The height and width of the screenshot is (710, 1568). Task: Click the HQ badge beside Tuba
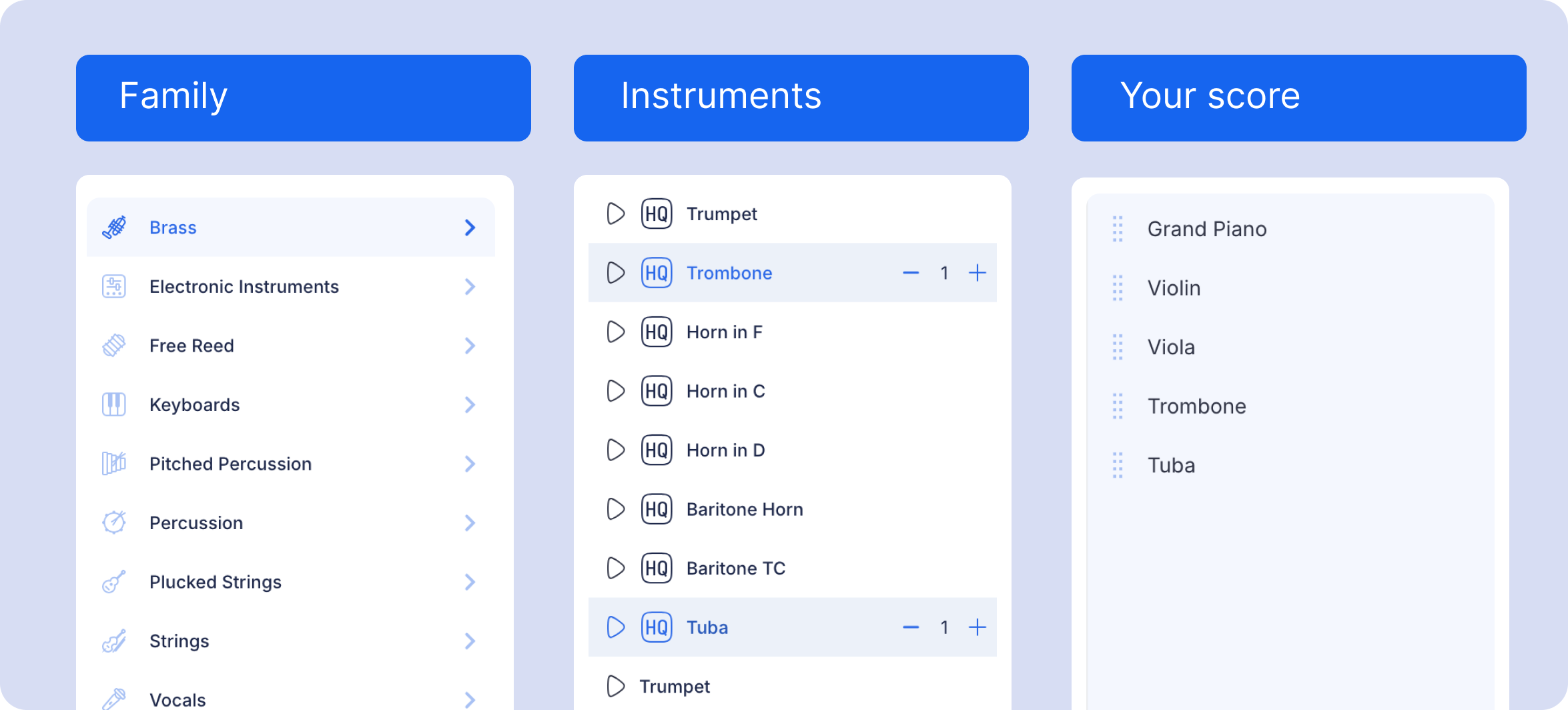click(x=657, y=627)
